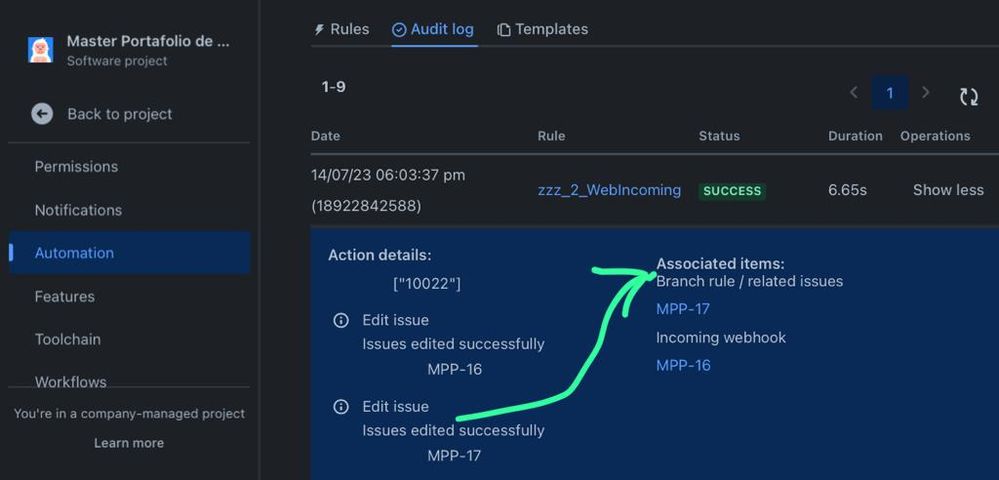Click the info icon beside the MPP-16 Edit issue entry
Image resolution: width=999 pixels, height=480 pixels.
coord(341,320)
